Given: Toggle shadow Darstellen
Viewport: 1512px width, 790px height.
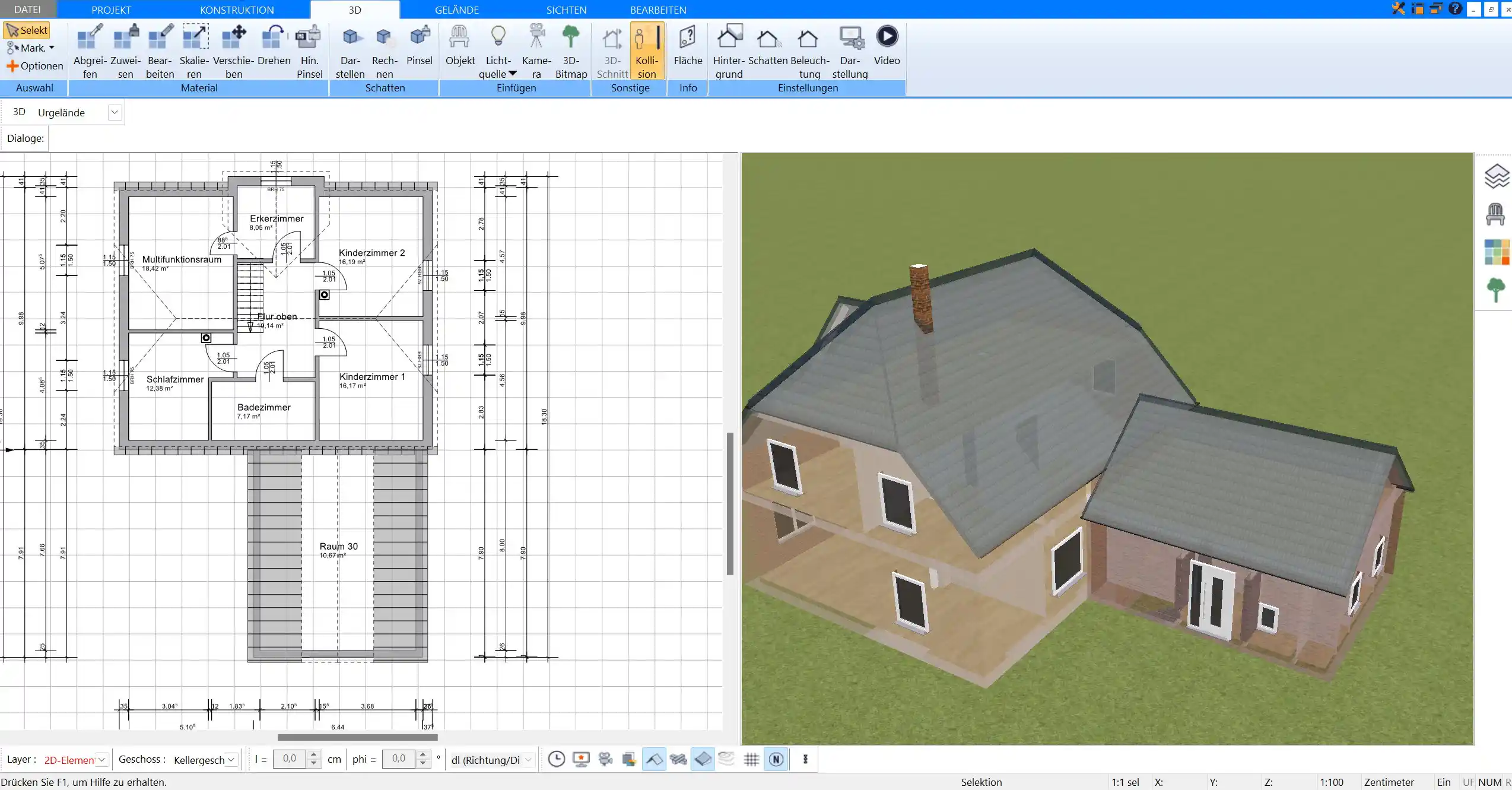Looking at the screenshot, I should point(350,51).
